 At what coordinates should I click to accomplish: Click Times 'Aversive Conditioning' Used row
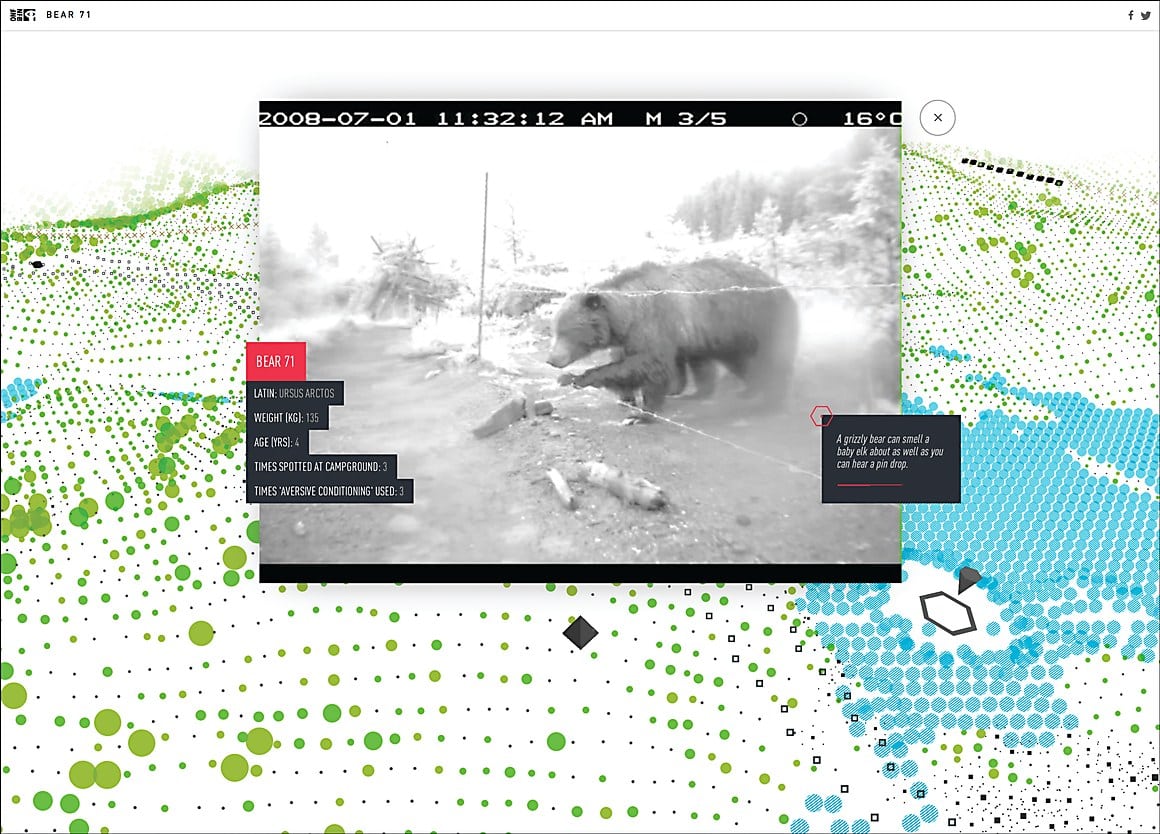[x=329, y=491]
